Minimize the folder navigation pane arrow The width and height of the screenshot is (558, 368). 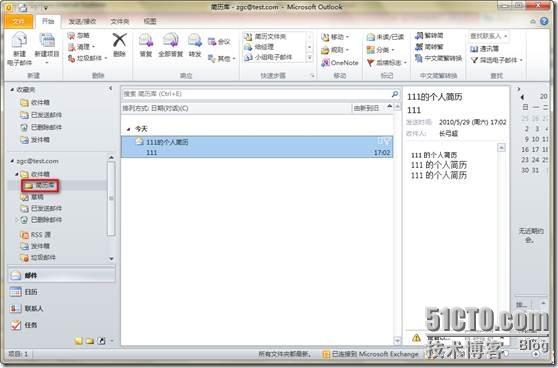(110, 88)
